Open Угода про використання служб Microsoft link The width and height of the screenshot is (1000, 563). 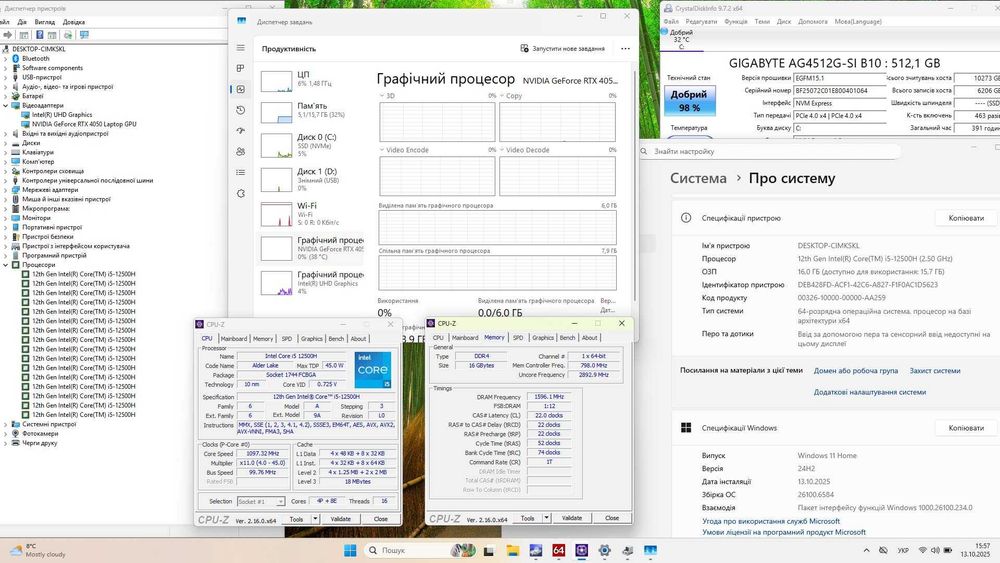pyautogui.click(x=771, y=522)
